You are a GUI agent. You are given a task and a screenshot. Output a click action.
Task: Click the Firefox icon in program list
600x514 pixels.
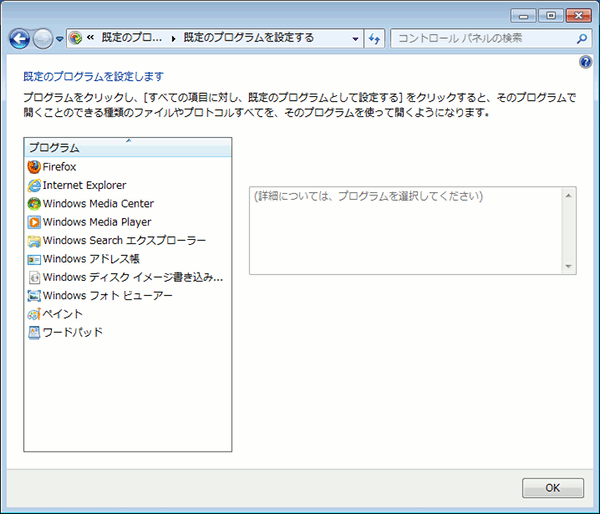[x=34, y=167]
